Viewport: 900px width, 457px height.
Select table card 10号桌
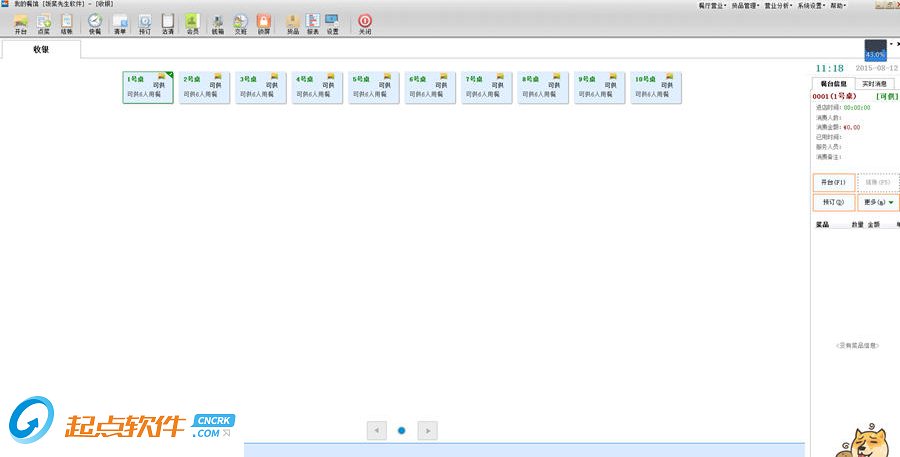(x=656, y=87)
